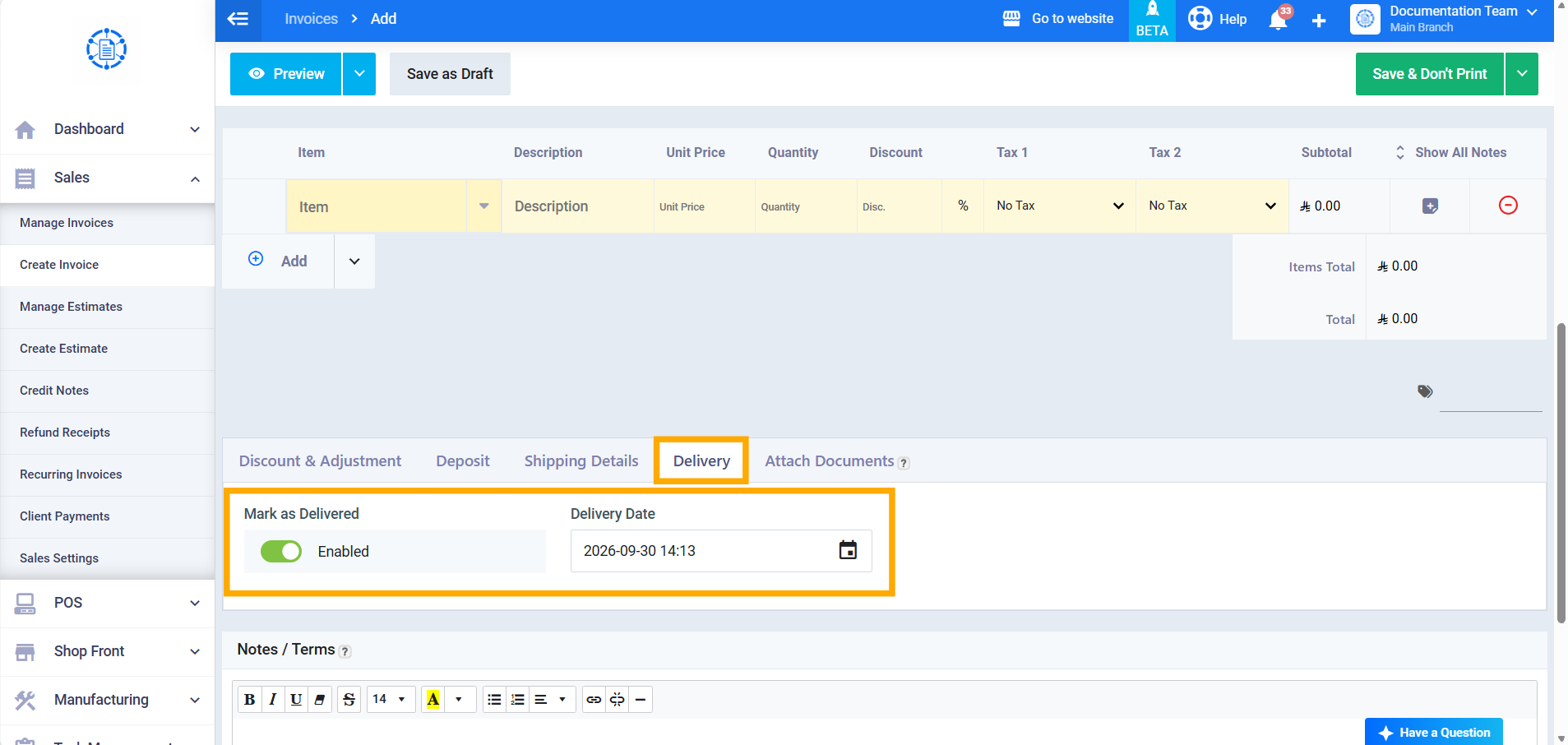Open the Delivery Date calendar picker
Image resolution: width=1568 pixels, height=745 pixels.
(x=848, y=550)
